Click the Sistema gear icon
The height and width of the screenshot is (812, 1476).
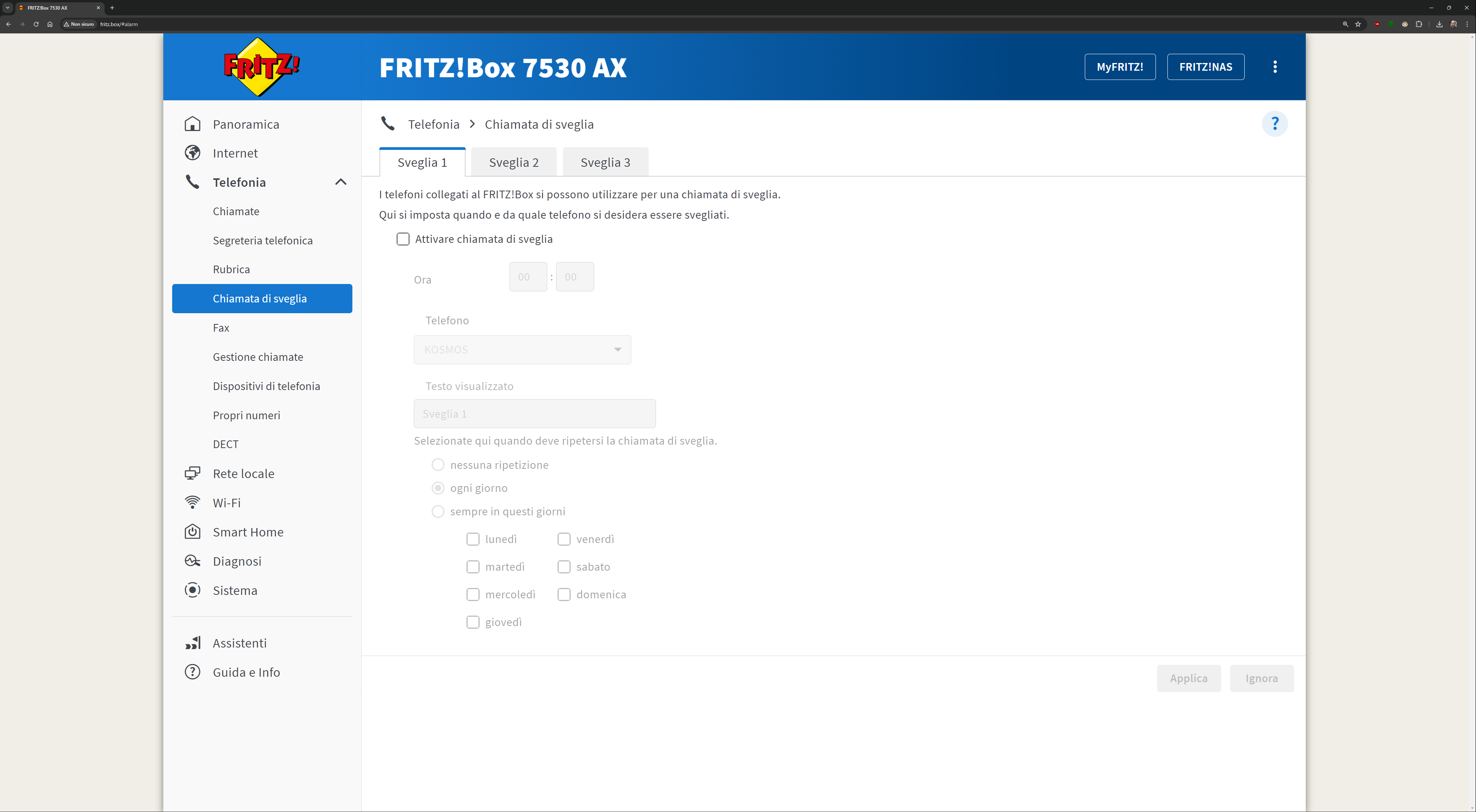coord(193,590)
